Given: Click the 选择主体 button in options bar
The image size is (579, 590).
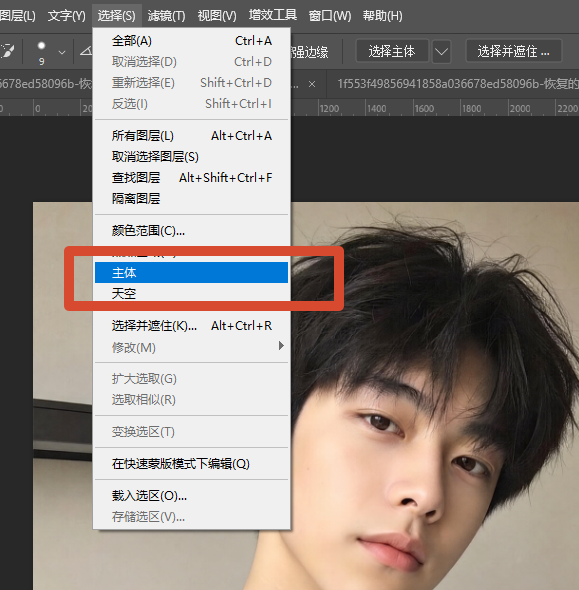Looking at the screenshot, I should pyautogui.click(x=392, y=51).
